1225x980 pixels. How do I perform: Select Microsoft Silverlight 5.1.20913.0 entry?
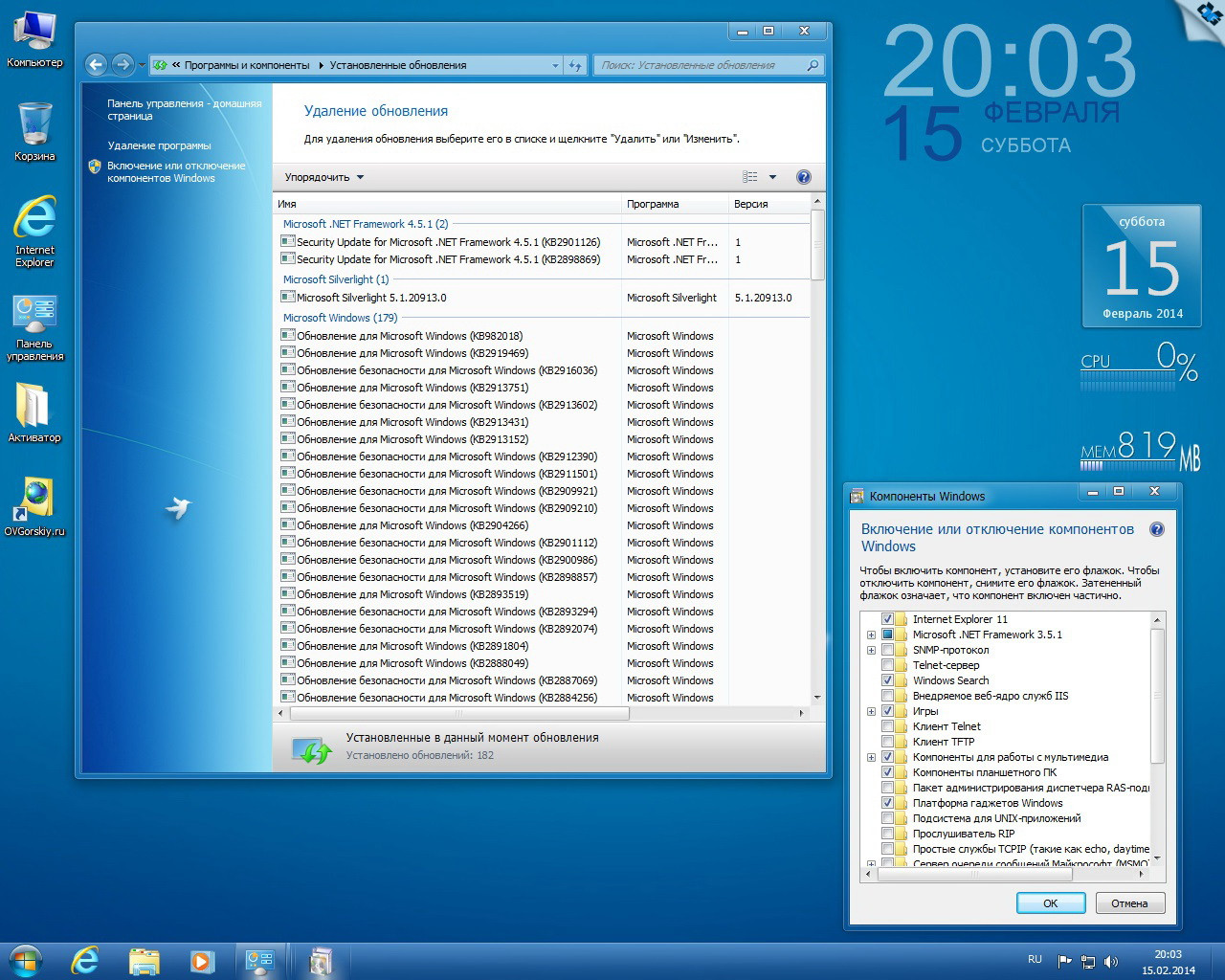(x=542, y=298)
